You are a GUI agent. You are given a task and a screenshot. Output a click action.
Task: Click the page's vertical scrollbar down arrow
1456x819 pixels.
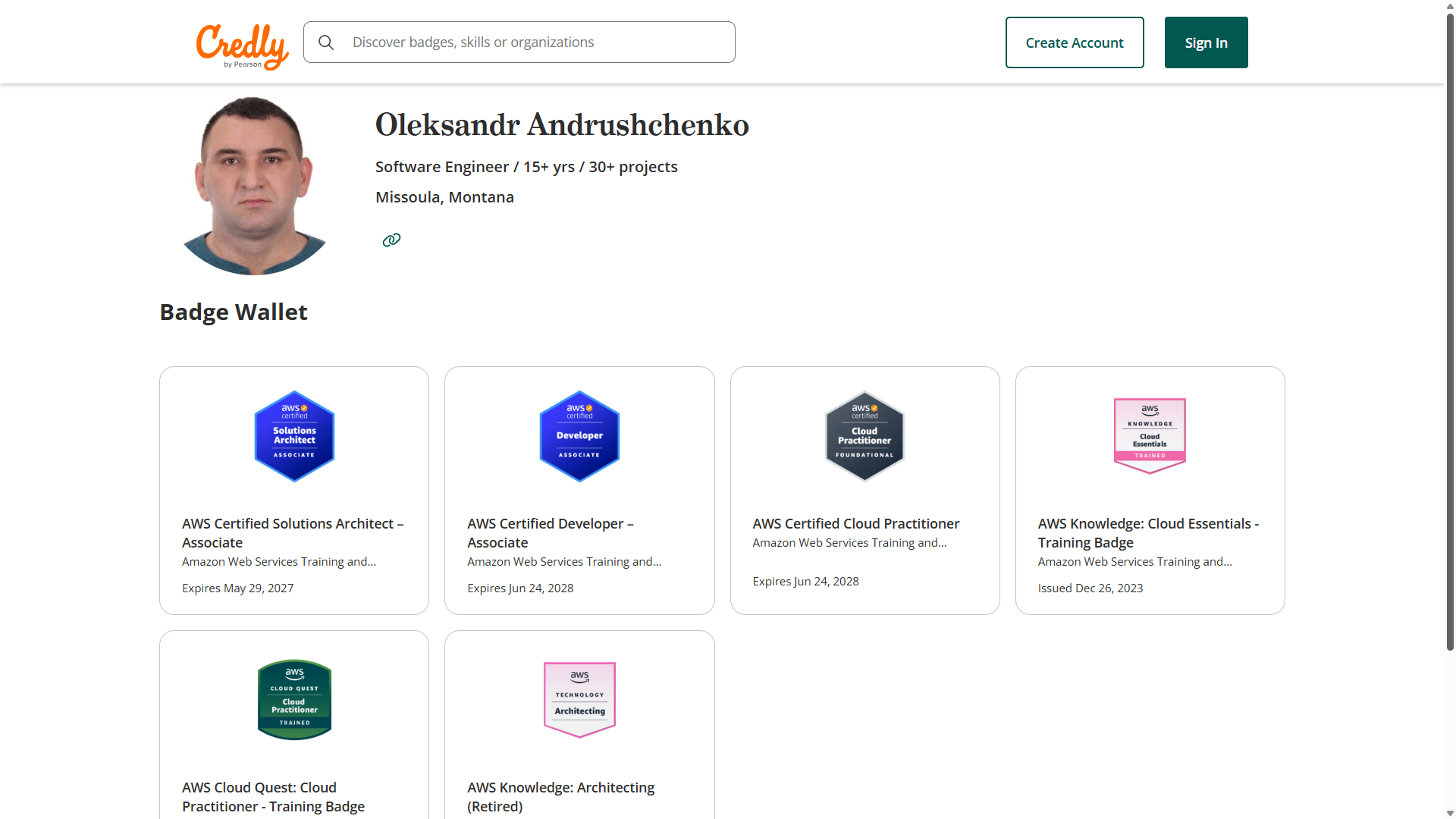tap(1450, 813)
